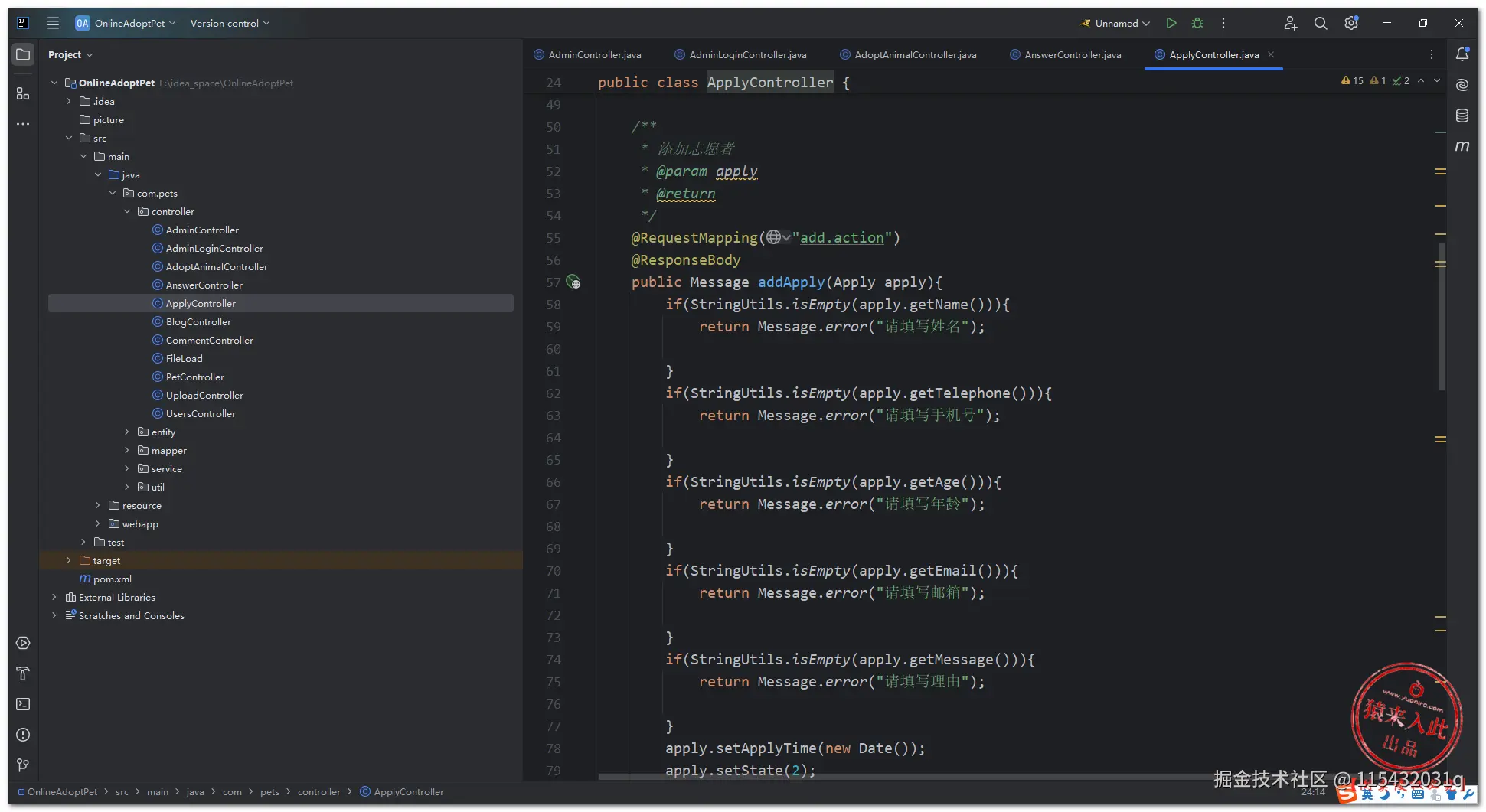Open more run actions menu
The image size is (1486, 812).
1223,23
